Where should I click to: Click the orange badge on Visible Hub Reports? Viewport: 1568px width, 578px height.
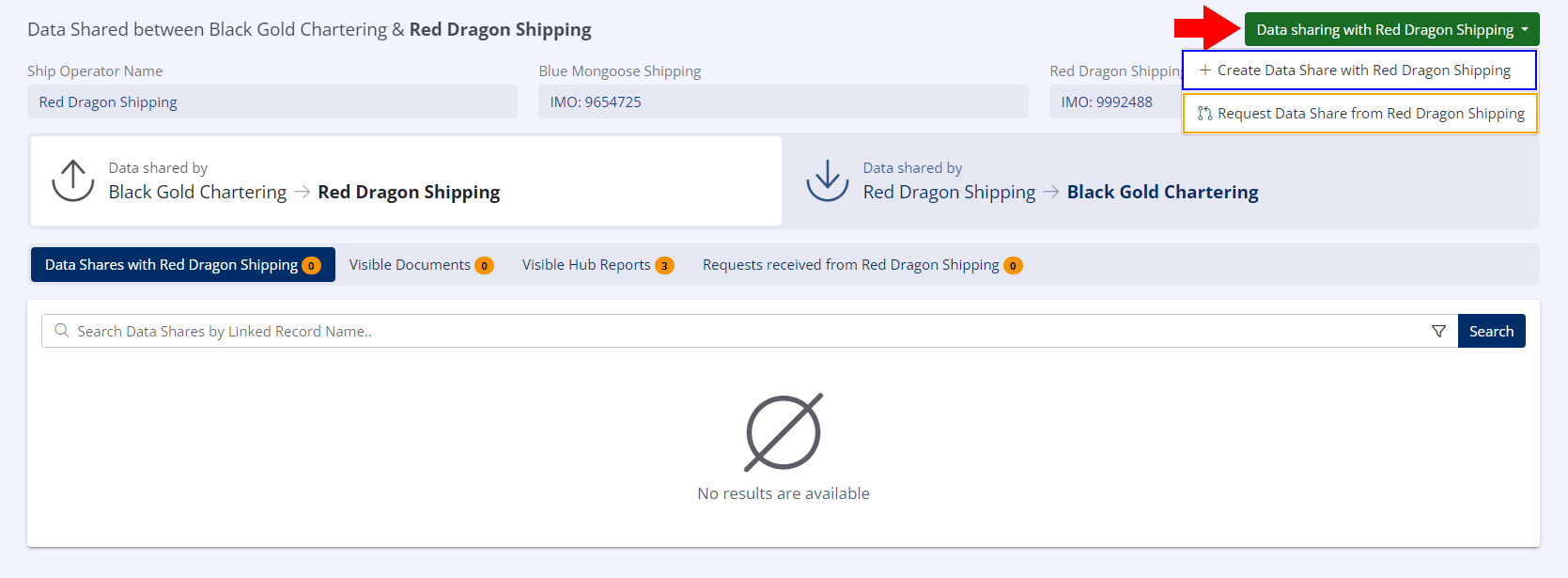(x=664, y=266)
